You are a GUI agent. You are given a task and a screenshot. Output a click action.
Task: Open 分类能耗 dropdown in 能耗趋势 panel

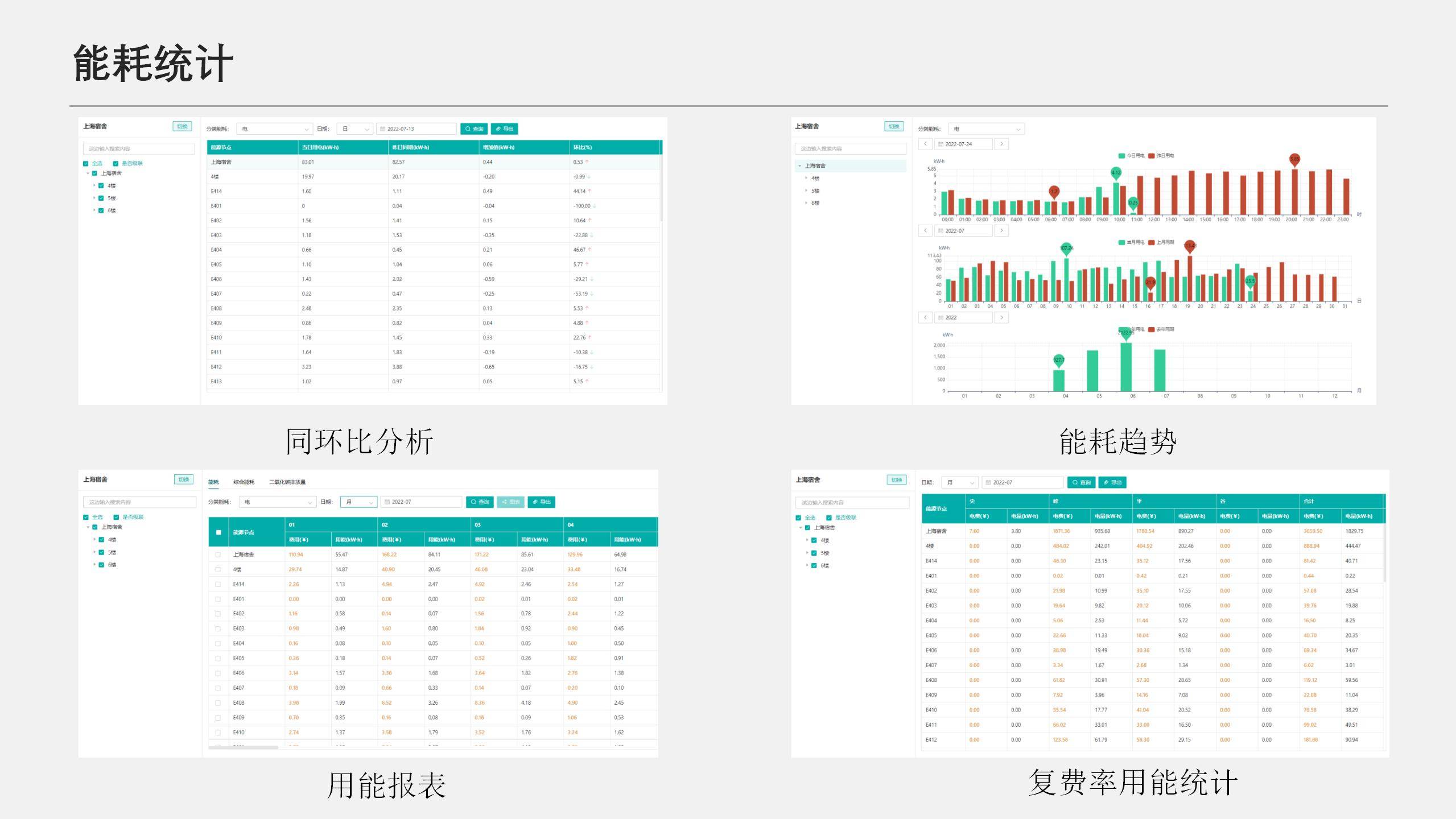[x=986, y=129]
